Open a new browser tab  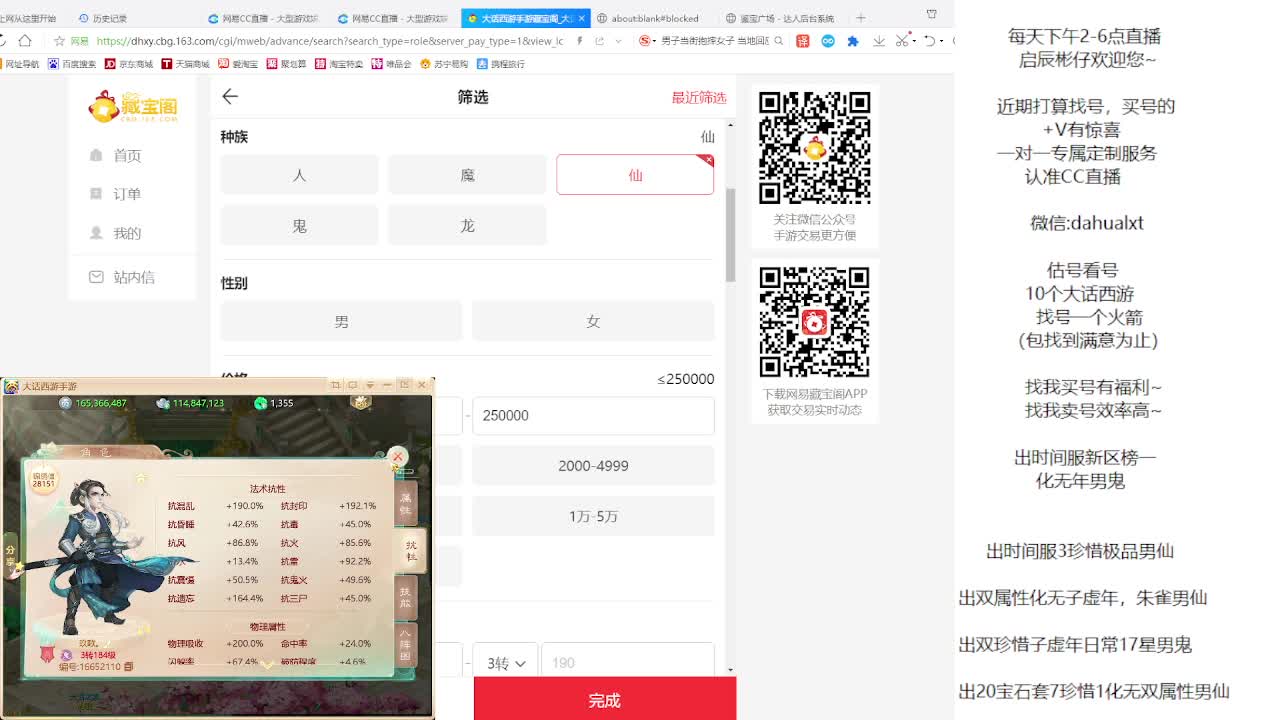click(860, 18)
